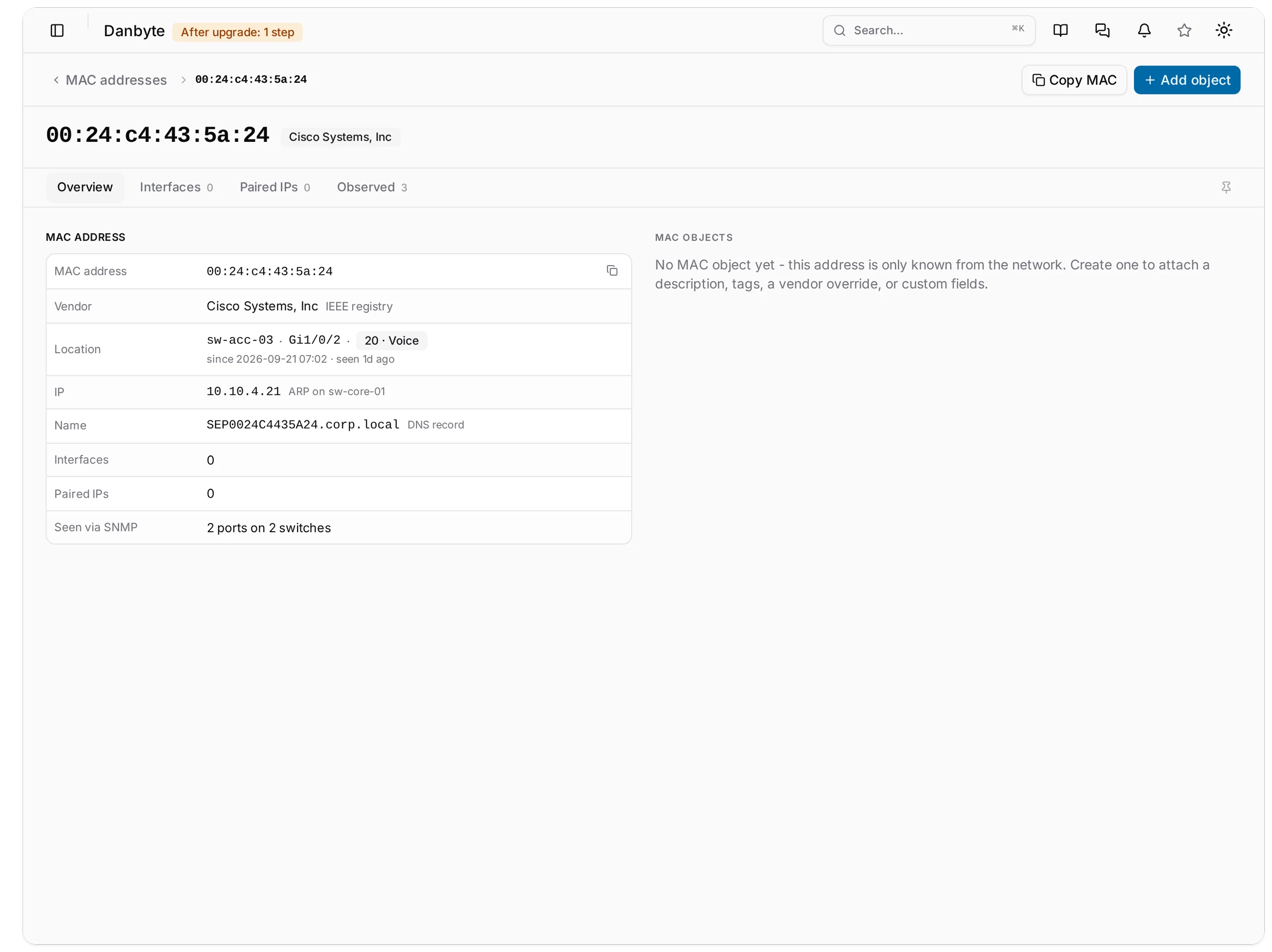Click 'ARP on sw-core-01' text
The image size is (1272, 952).
pos(337,391)
